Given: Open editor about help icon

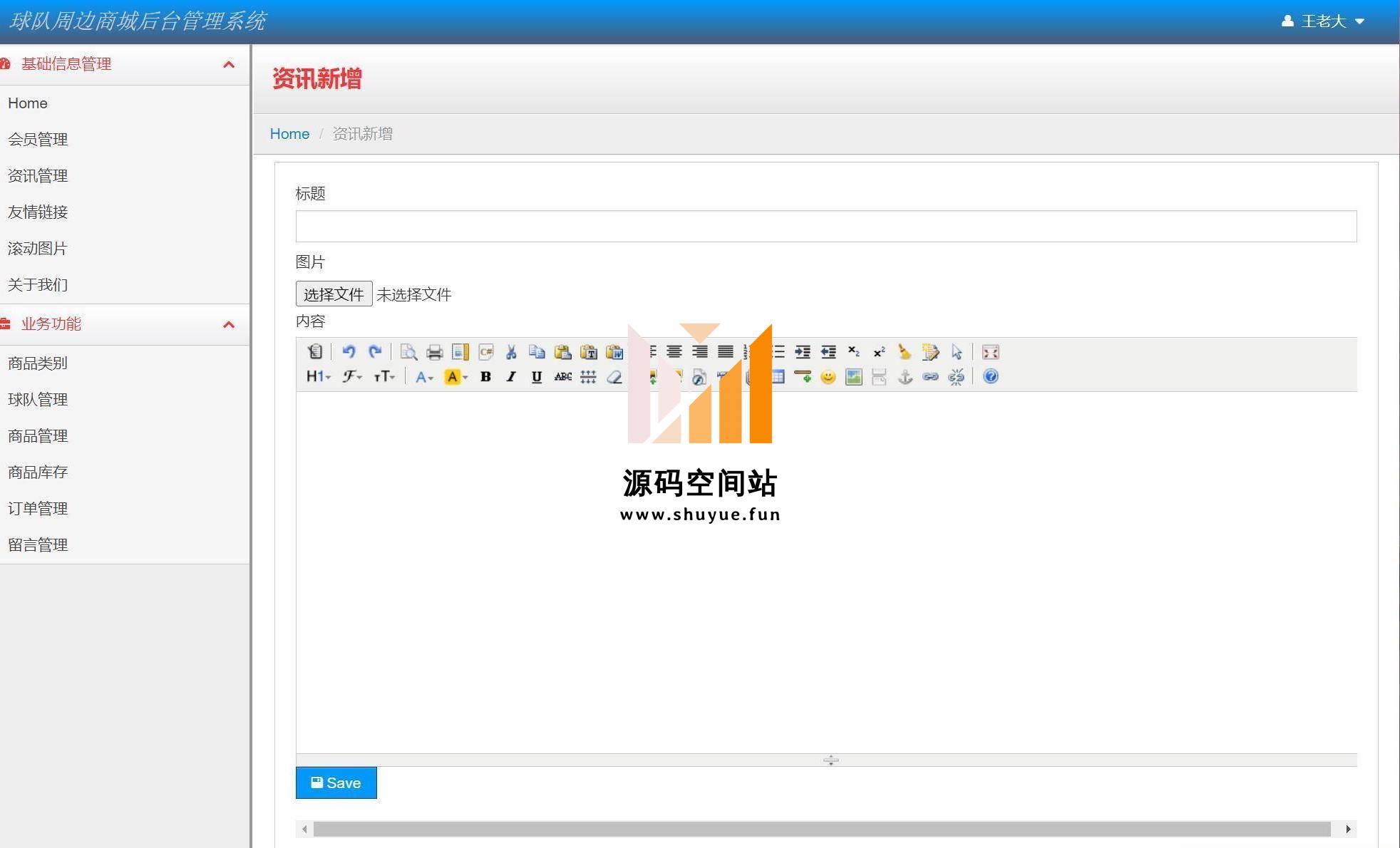Looking at the screenshot, I should [x=991, y=376].
